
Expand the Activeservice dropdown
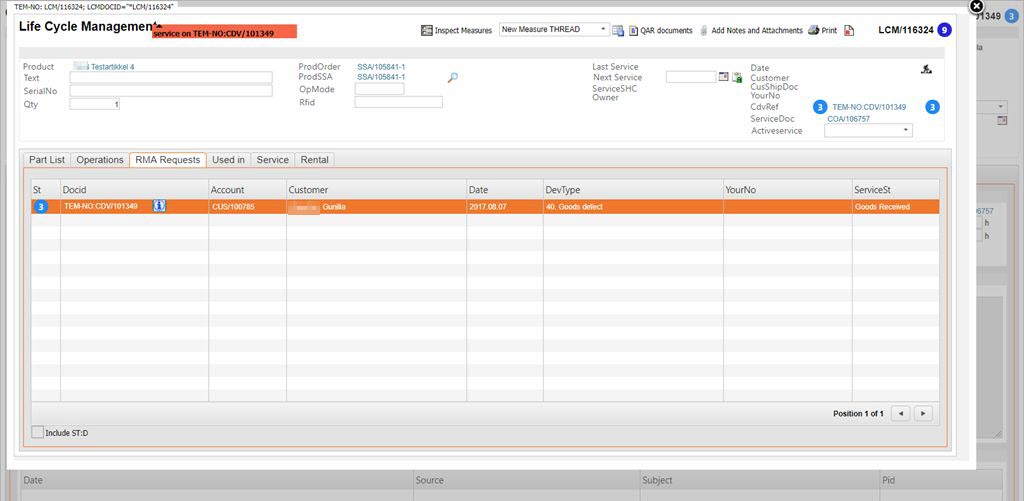pyautogui.click(x=905, y=130)
